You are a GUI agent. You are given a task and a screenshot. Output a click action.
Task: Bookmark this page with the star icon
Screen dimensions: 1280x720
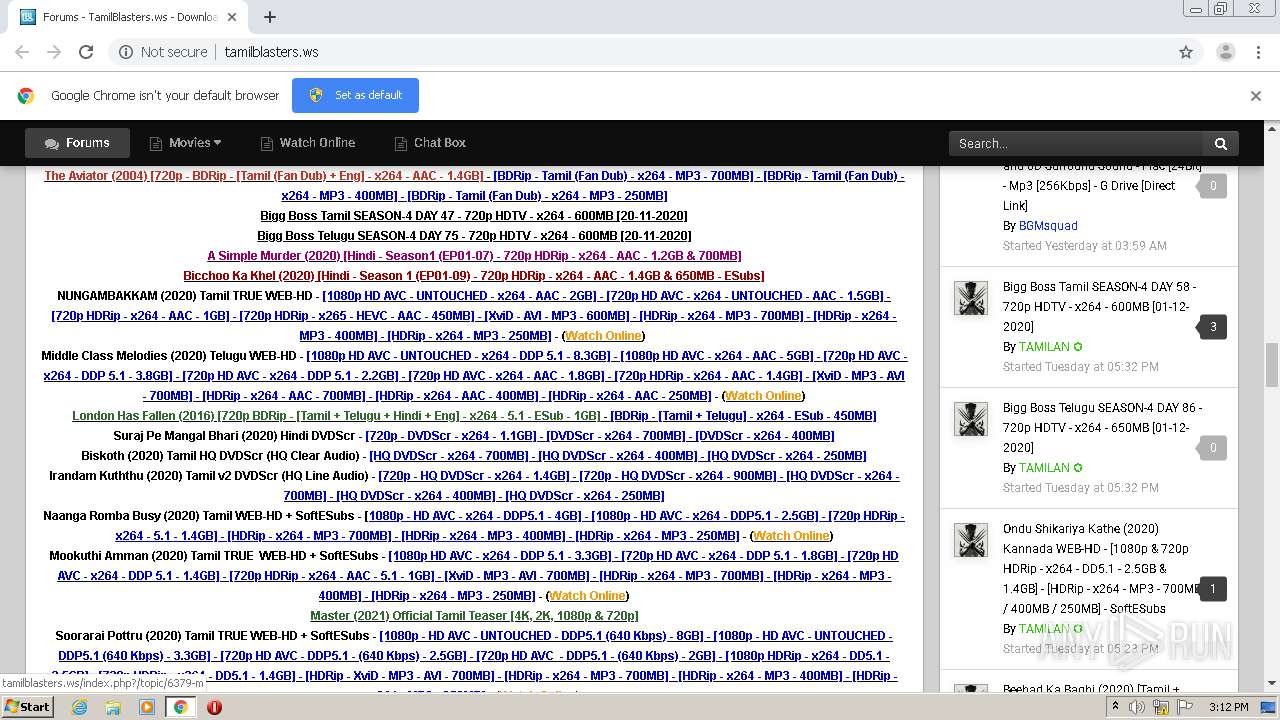tap(1186, 52)
